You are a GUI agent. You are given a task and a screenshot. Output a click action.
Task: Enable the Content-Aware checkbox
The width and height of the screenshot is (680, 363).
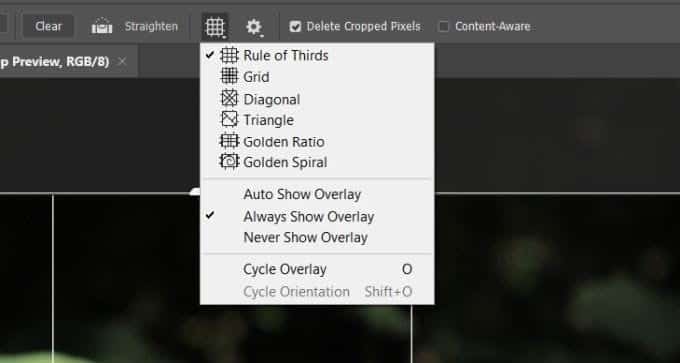pyautogui.click(x=444, y=27)
